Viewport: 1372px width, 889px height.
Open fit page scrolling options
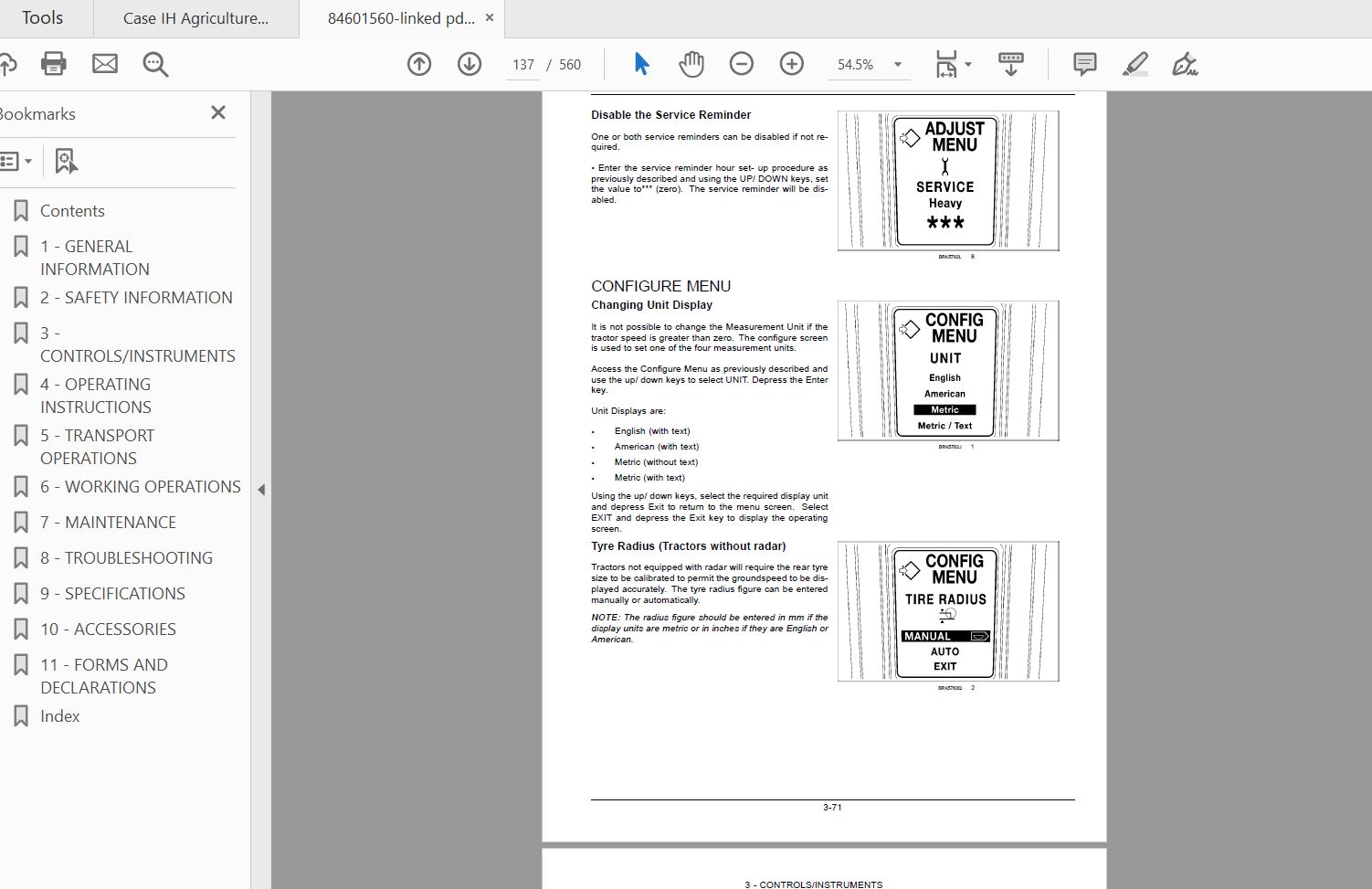946,64
